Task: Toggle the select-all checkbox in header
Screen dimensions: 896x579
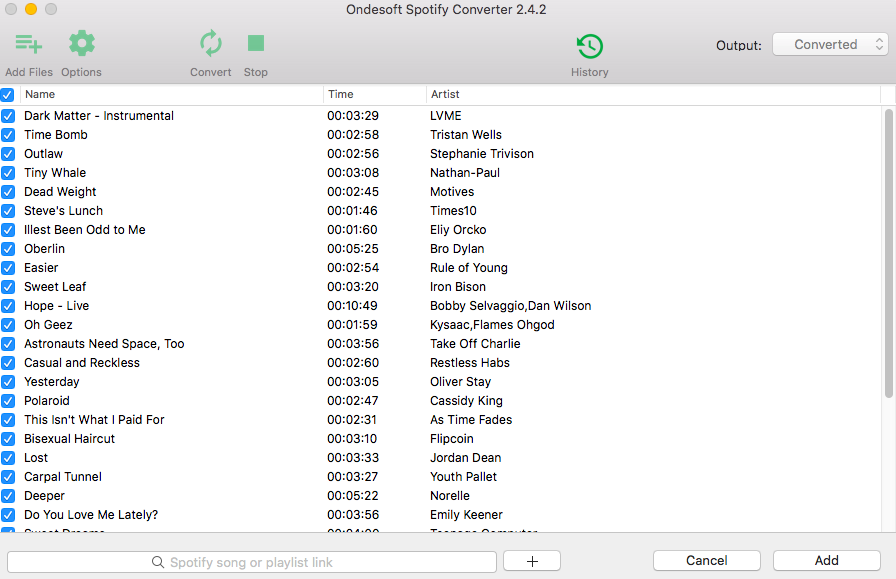Action: (x=7, y=95)
